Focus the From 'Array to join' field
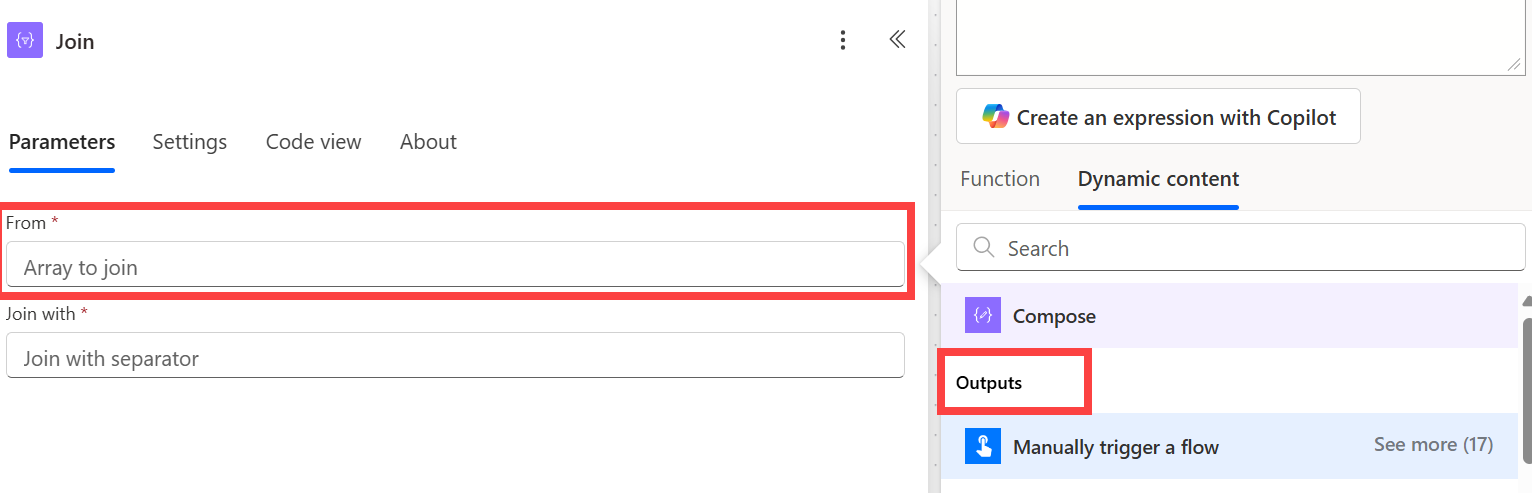This screenshot has width=1532, height=493. point(455,267)
